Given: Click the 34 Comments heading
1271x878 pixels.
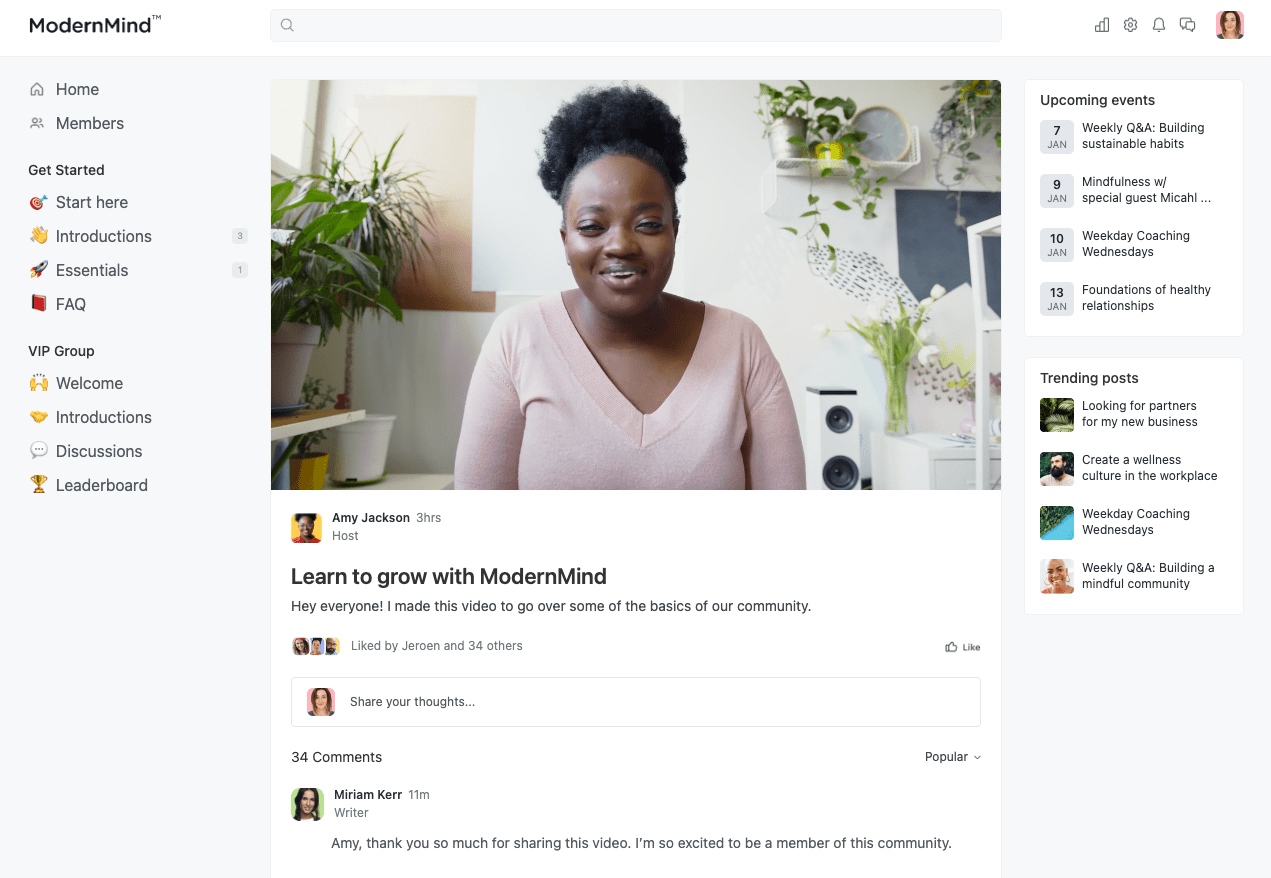Looking at the screenshot, I should tap(336, 757).
